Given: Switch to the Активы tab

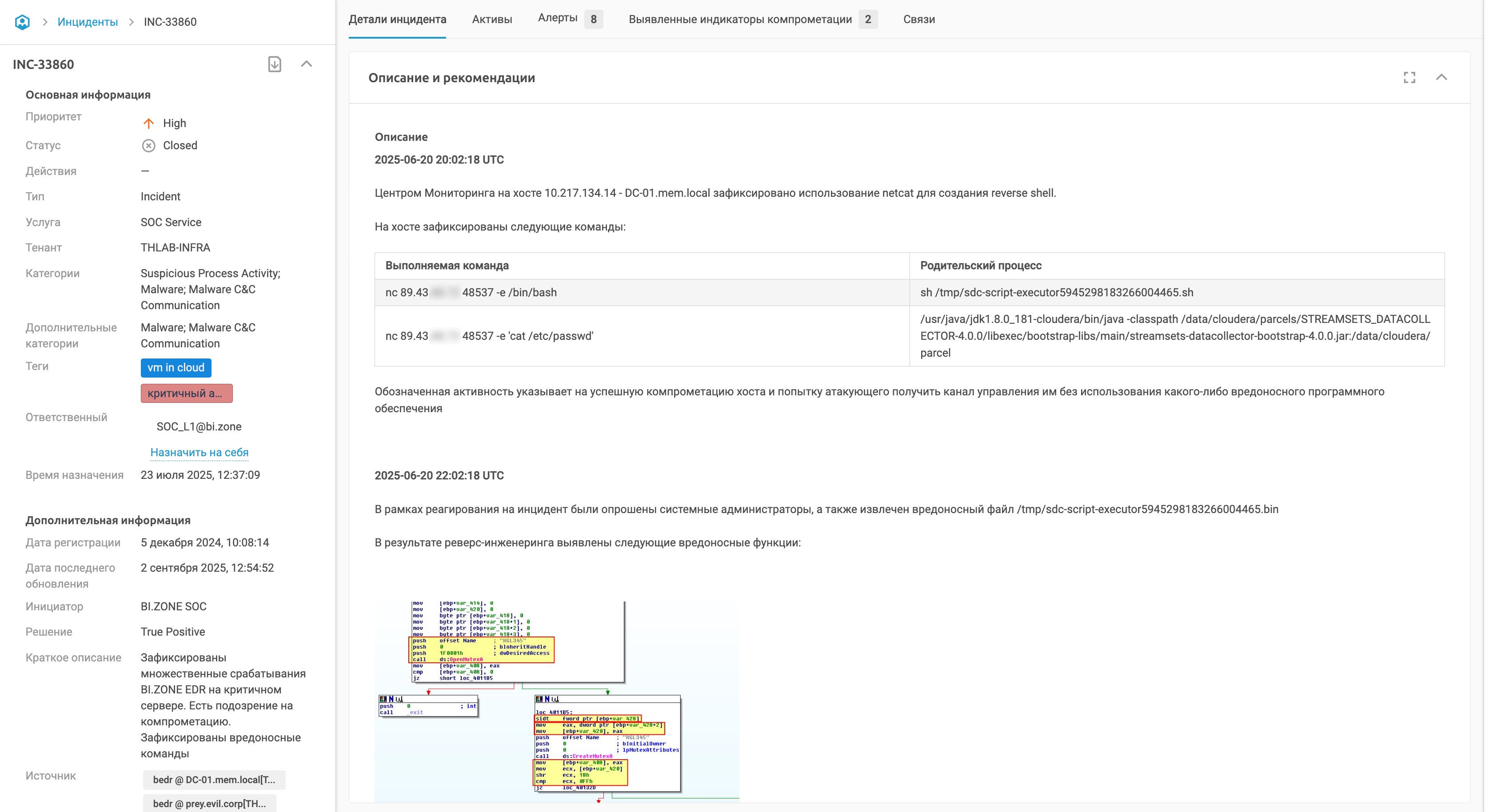Looking at the screenshot, I should pos(492,19).
